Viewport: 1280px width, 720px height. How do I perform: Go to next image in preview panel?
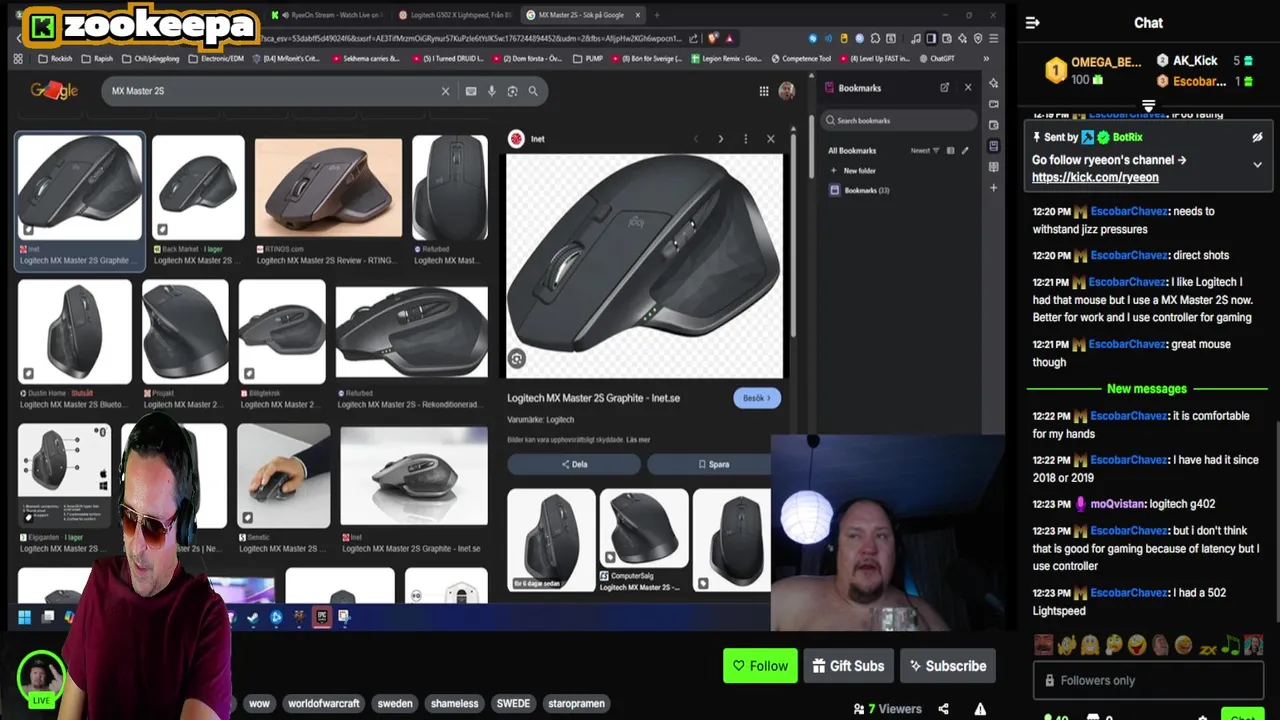pos(720,139)
